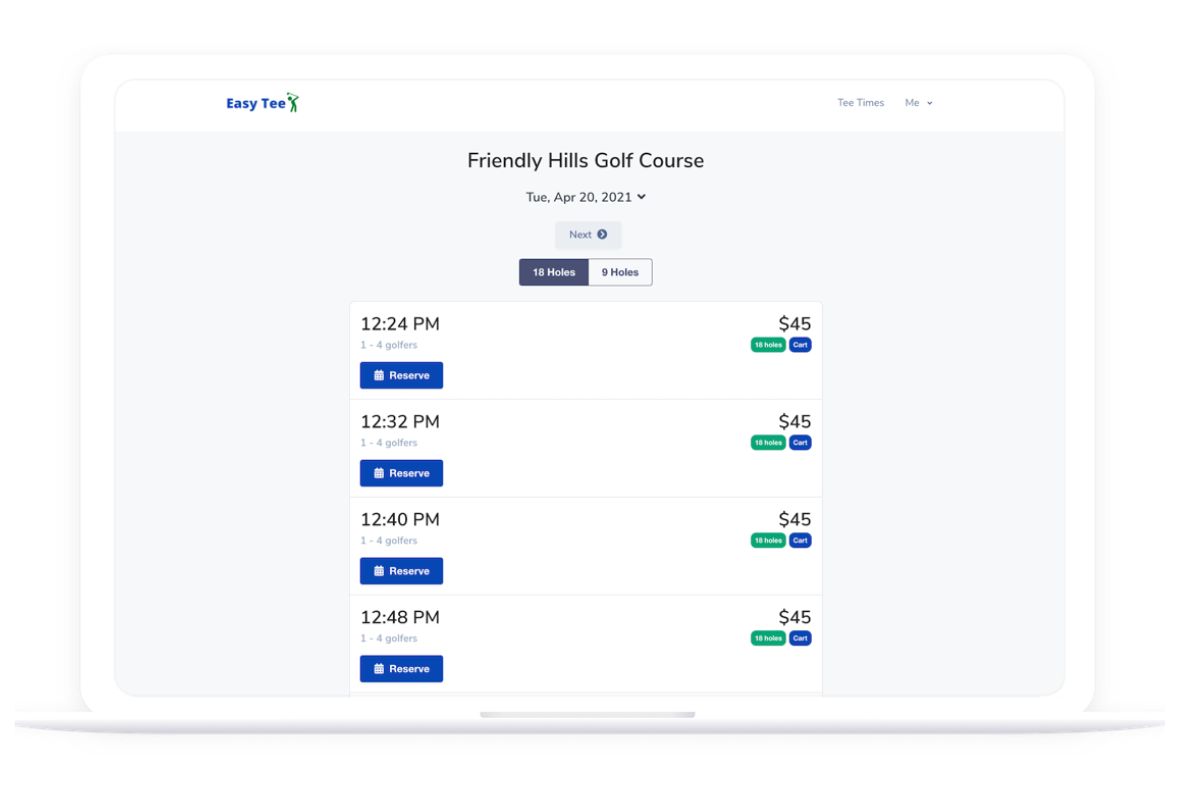Reserve the 12:32 PM tee time
Viewport: 1200px width, 800px height.
click(x=401, y=472)
